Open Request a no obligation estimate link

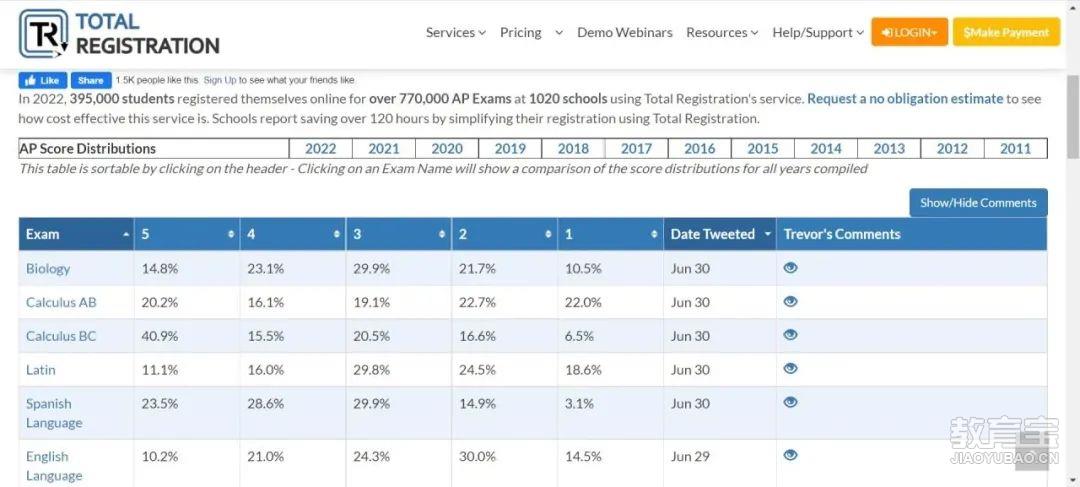click(x=905, y=99)
